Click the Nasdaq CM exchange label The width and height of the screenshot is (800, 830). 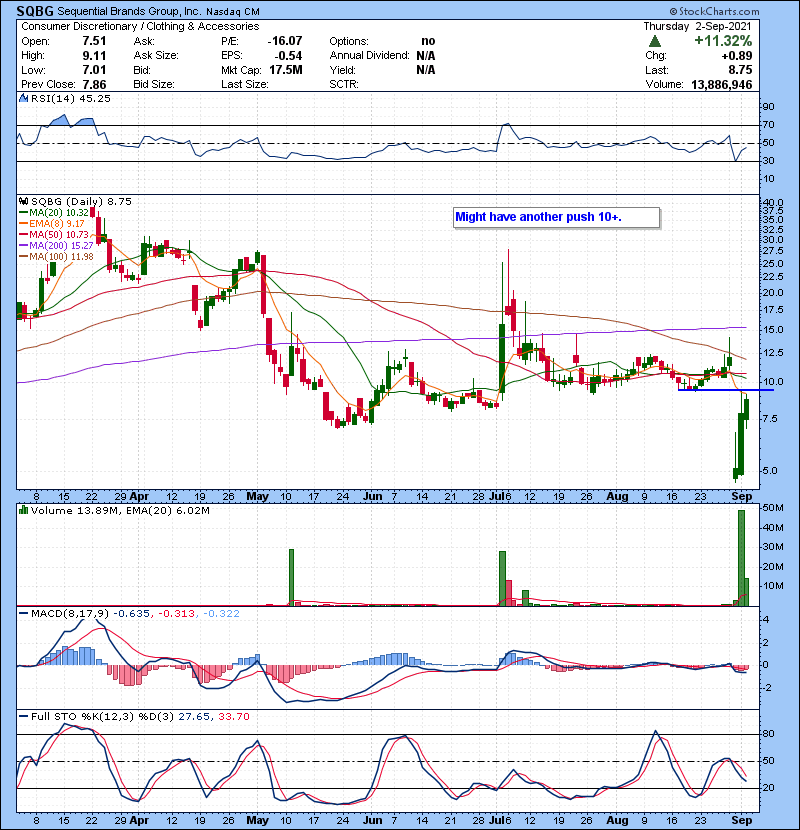[232, 12]
